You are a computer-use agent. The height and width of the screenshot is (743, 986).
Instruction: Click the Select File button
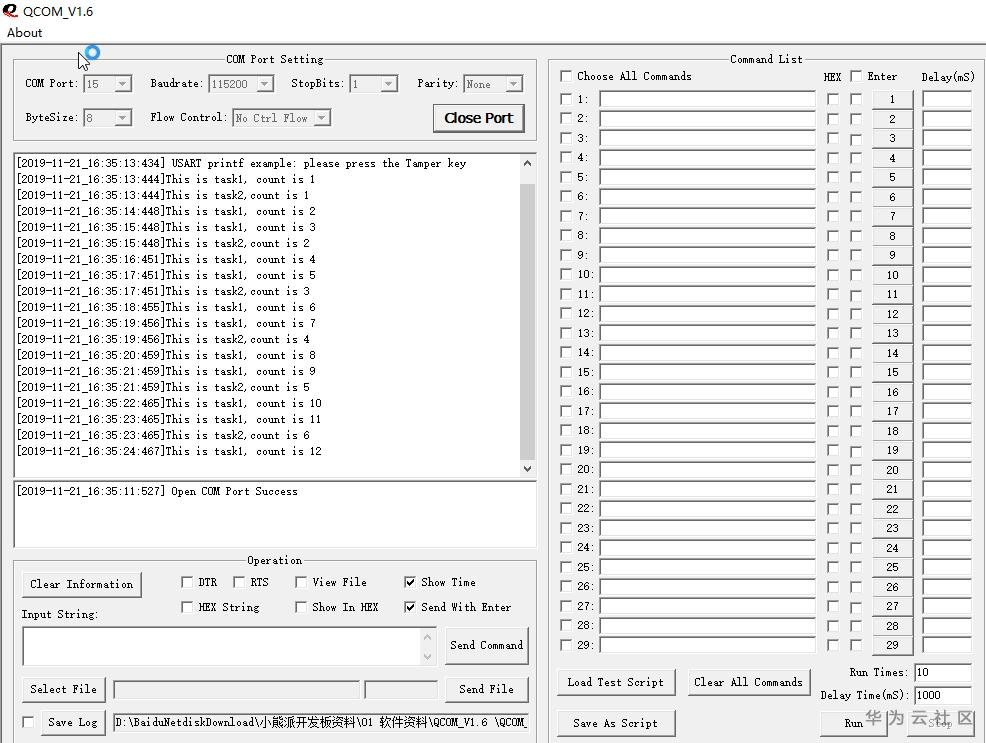pos(64,689)
